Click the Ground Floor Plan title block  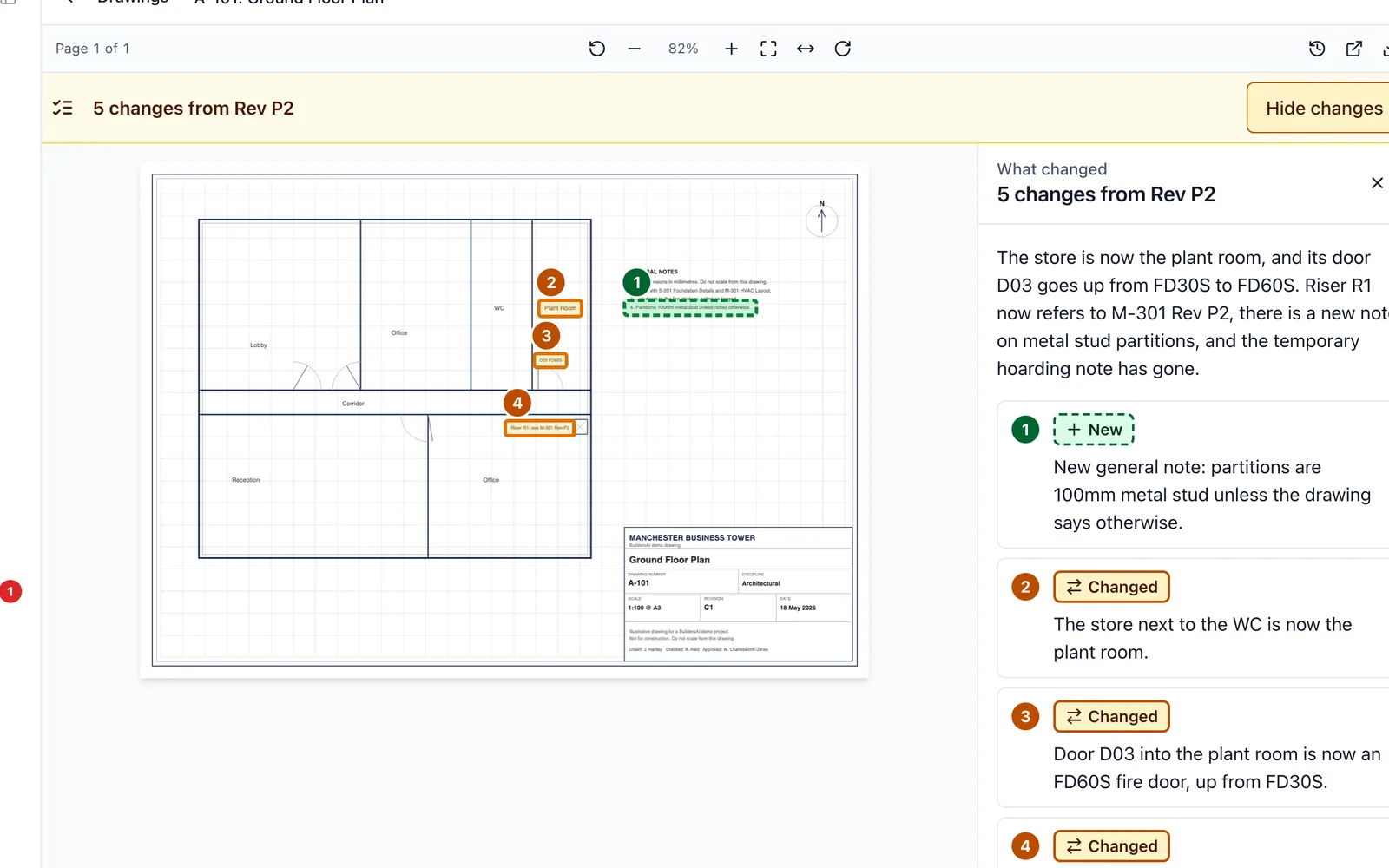tap(669, 560)
